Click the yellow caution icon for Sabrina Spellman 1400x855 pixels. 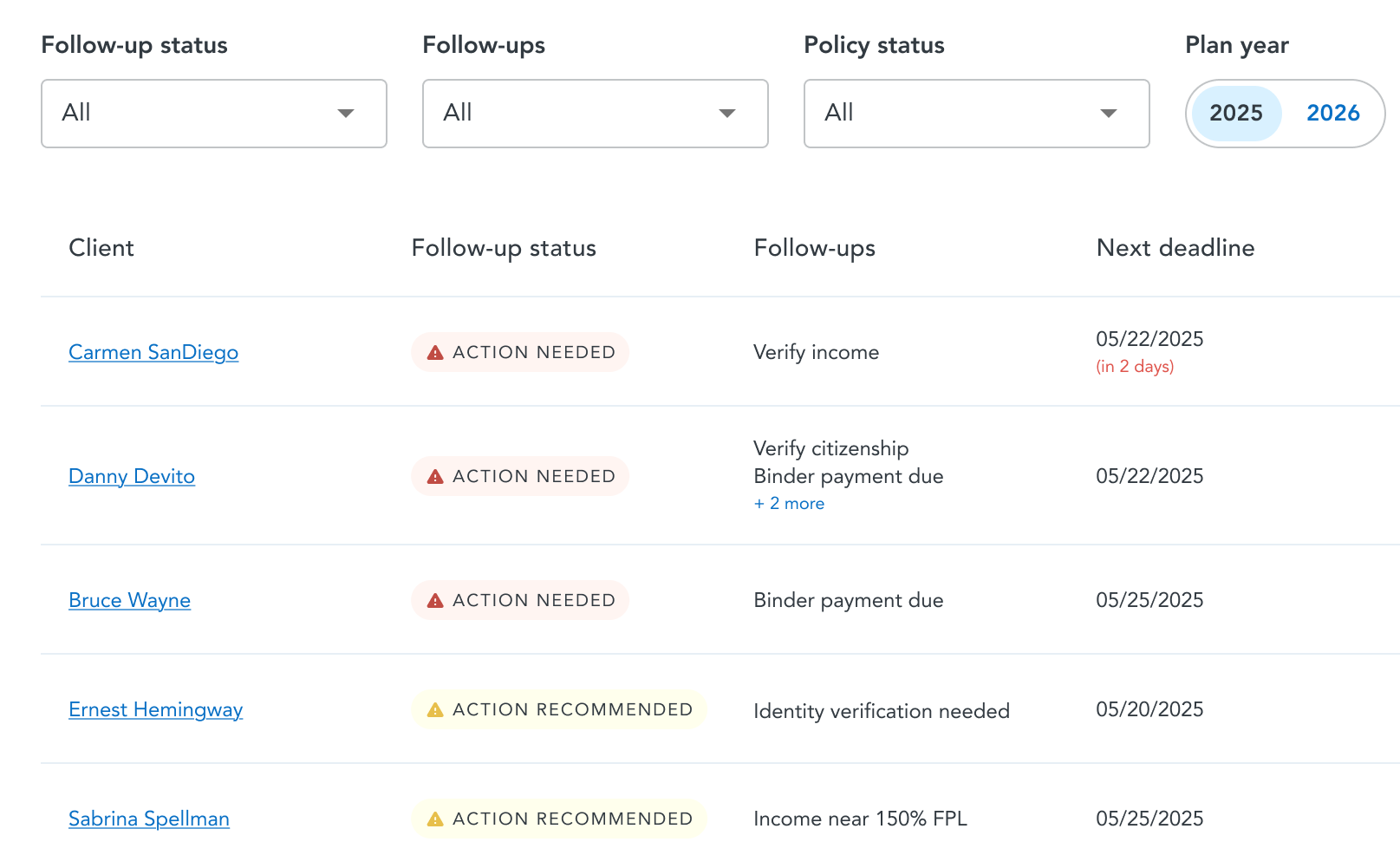(435, 819)
